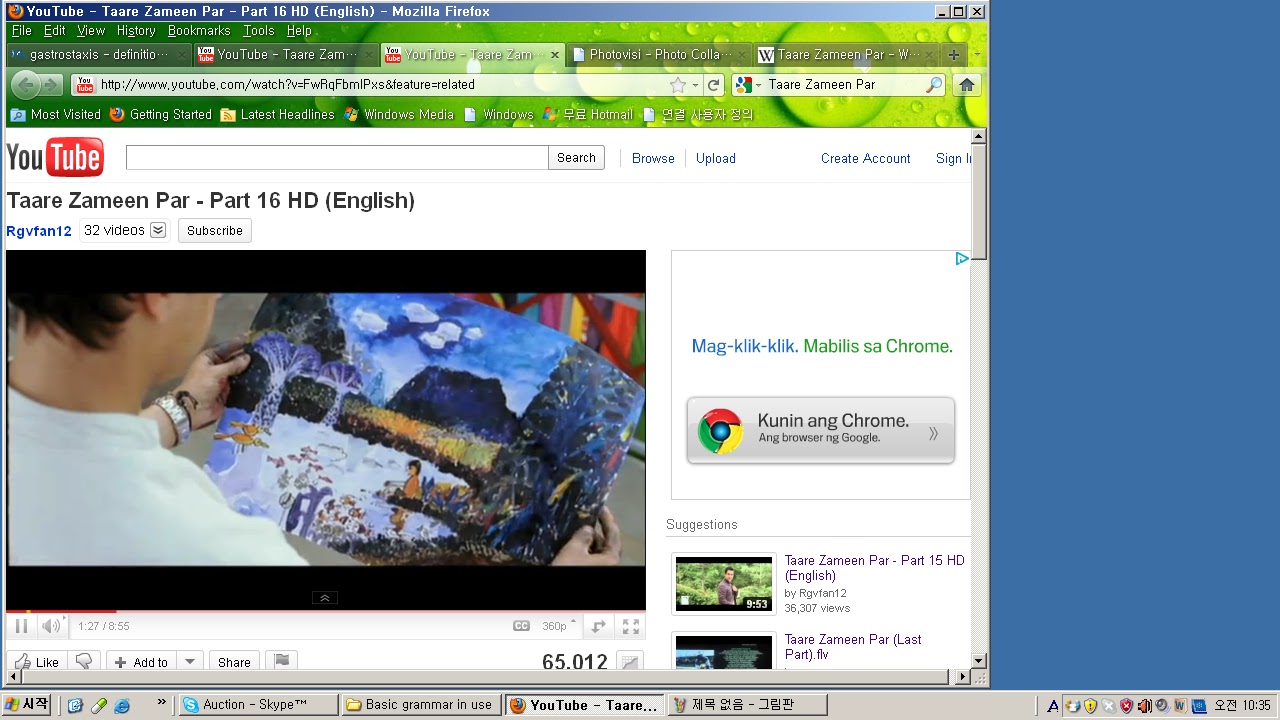Like the video with thumbs up

coord(36,662)
